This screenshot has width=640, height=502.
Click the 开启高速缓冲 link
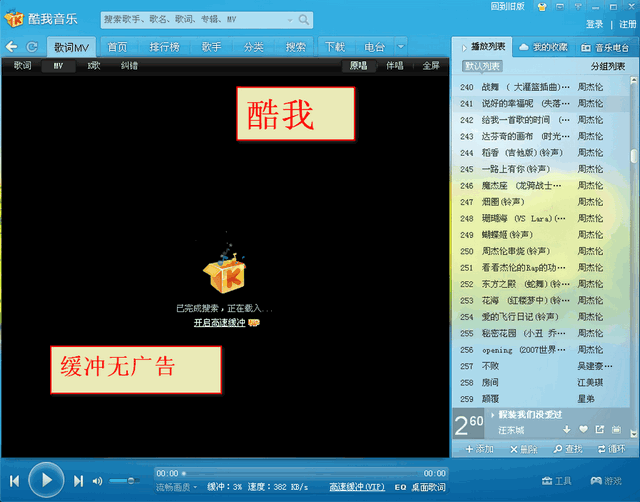point(220,323)
